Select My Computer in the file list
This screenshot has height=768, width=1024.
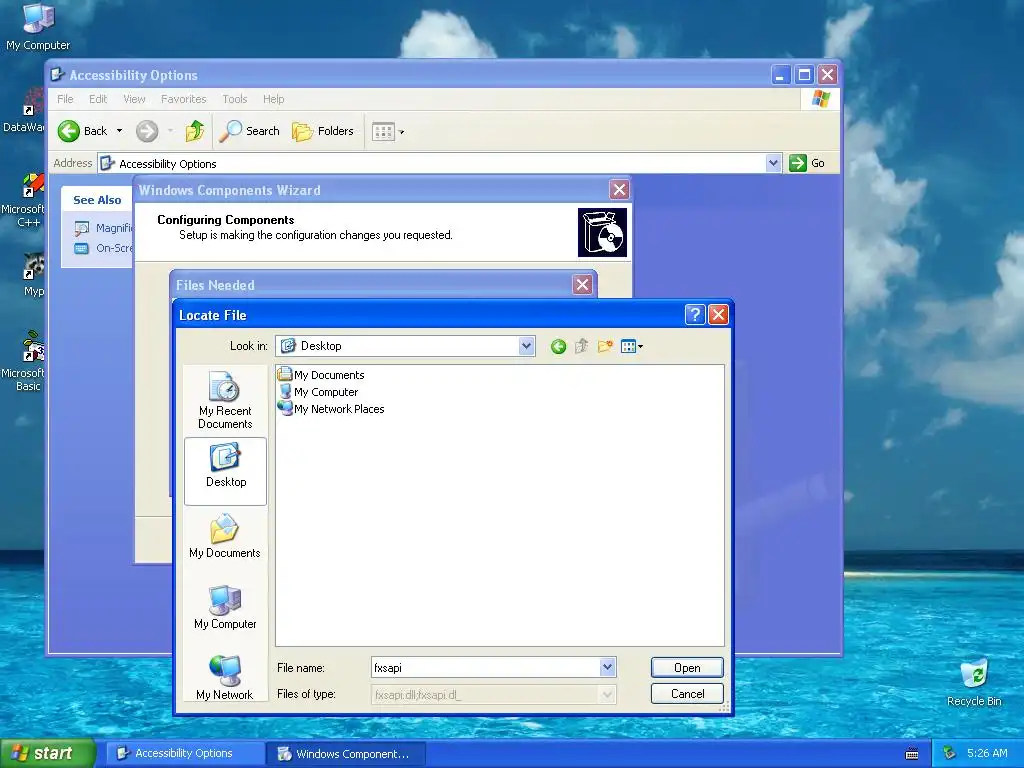(318, 392)
